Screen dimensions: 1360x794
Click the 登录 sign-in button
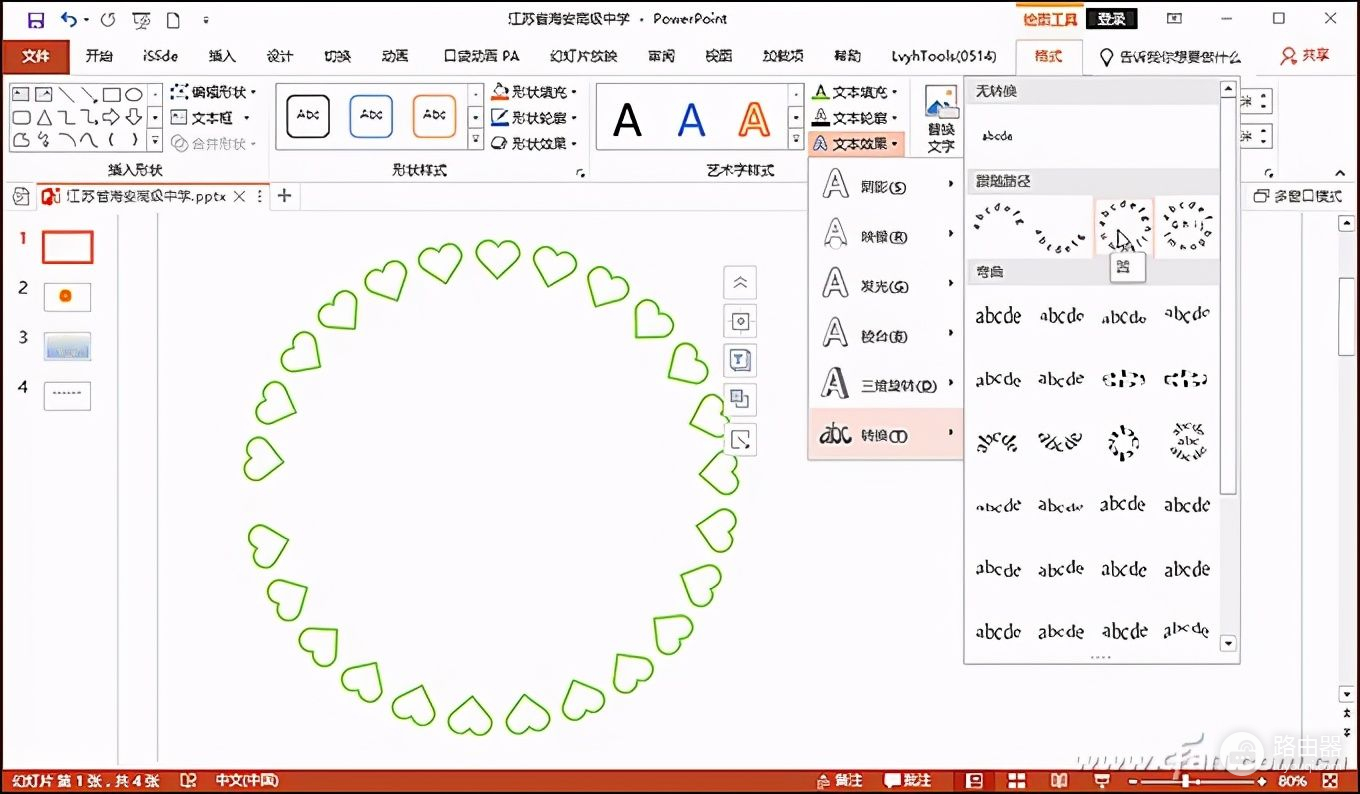1111,19
